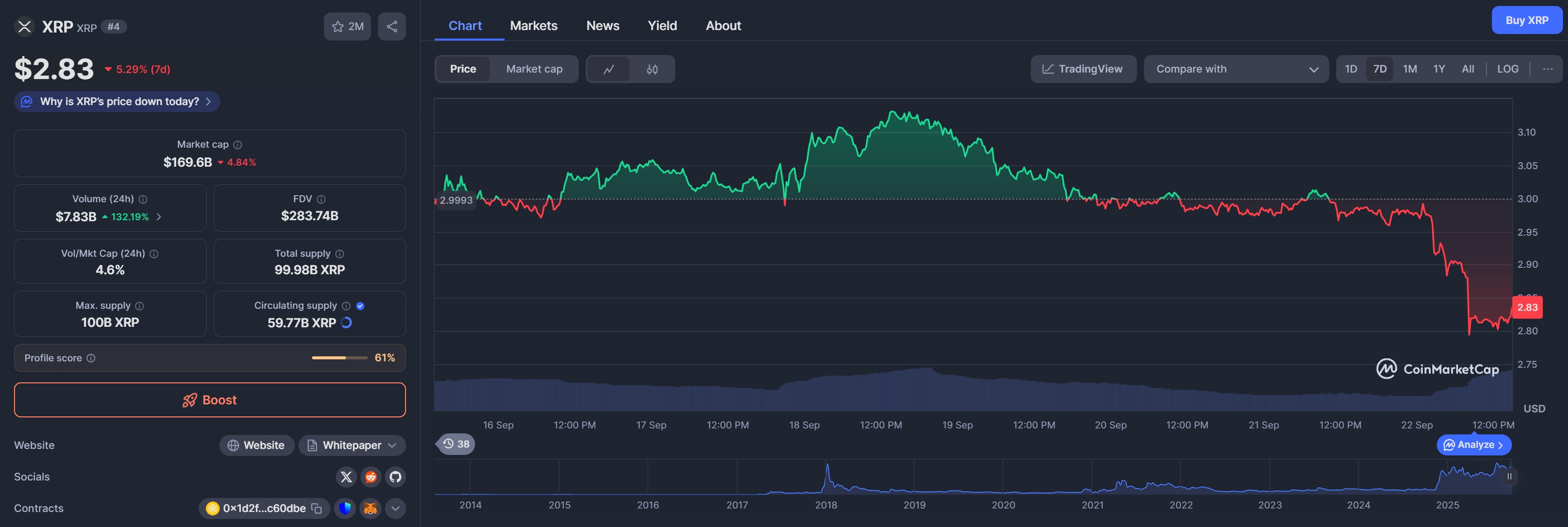This screenshot has width=1568, height=527.
Task: Click the Boost button
Action: (210, 400)
